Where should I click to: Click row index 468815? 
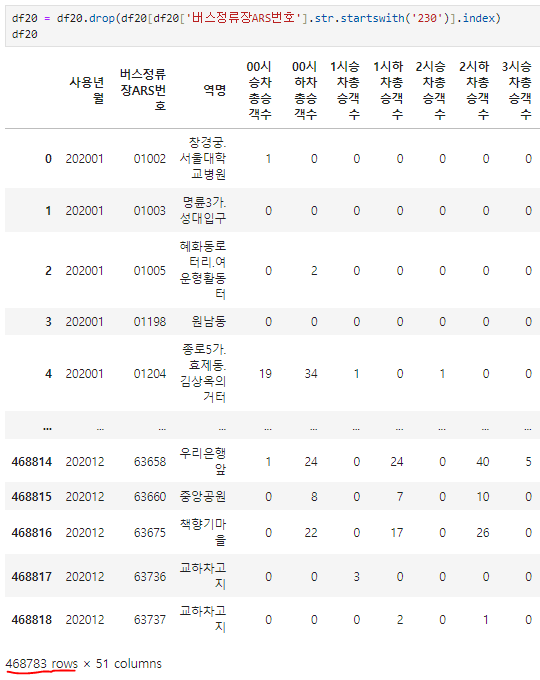point(32,497)
